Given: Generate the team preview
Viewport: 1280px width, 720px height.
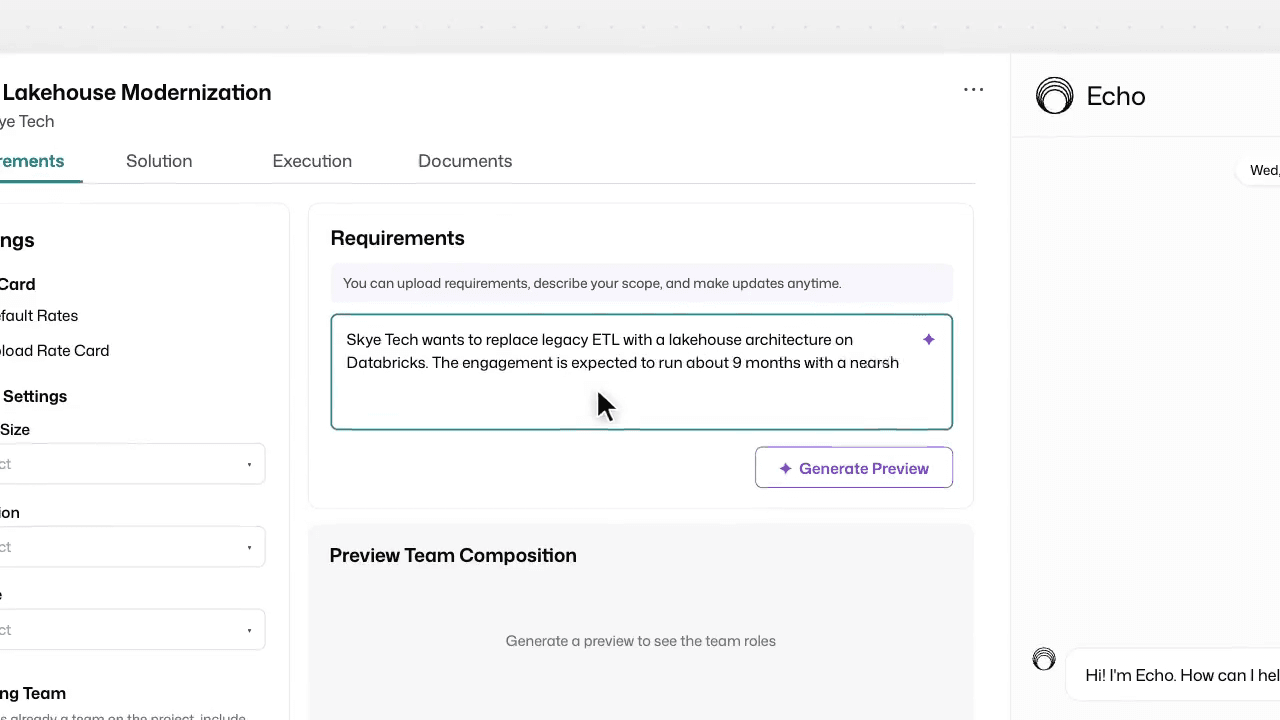Looking at the screenshot, I should point(854,468).
